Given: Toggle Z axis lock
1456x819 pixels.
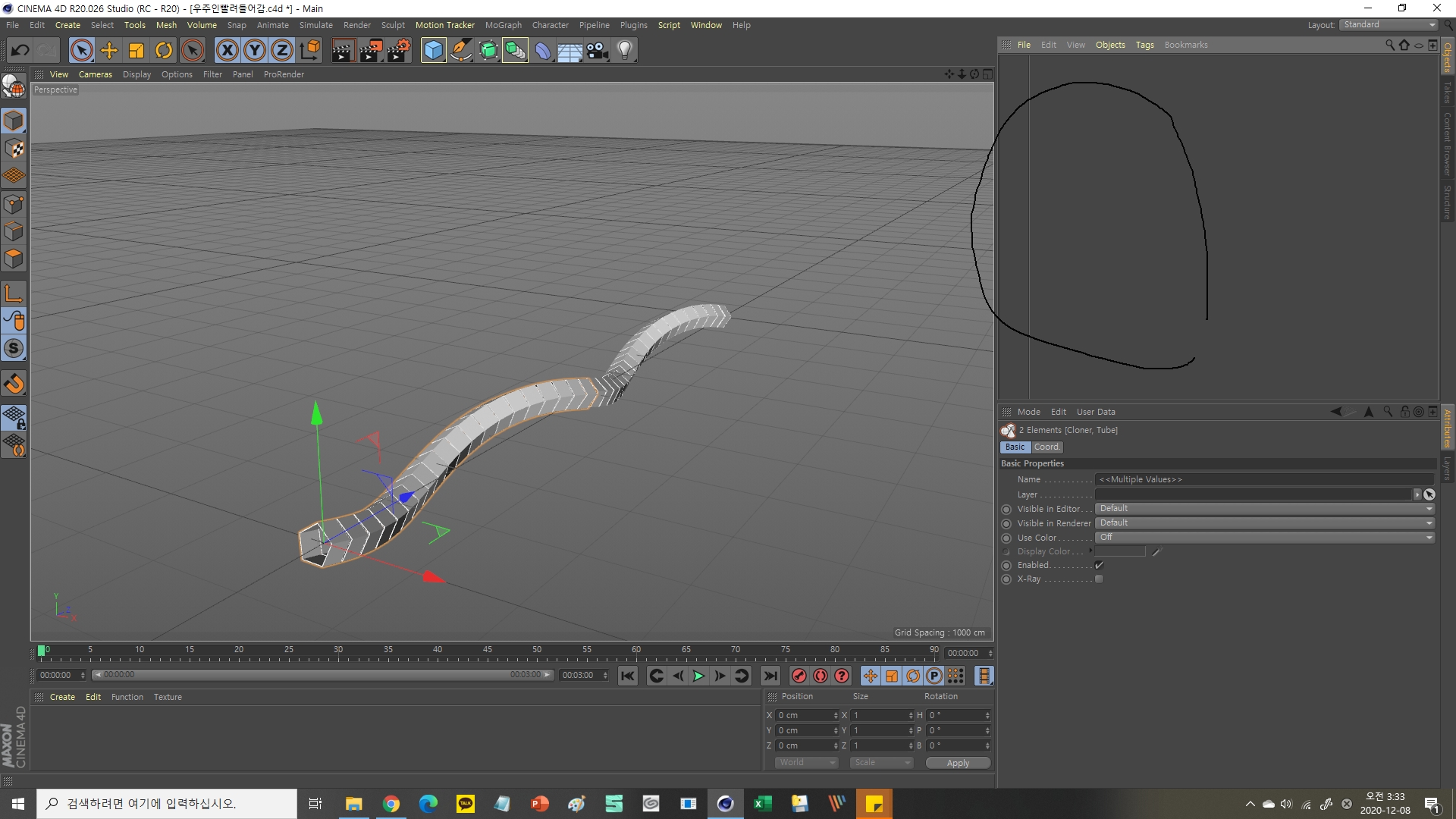Looking at the screenshot, I should (x=282, y=51).
